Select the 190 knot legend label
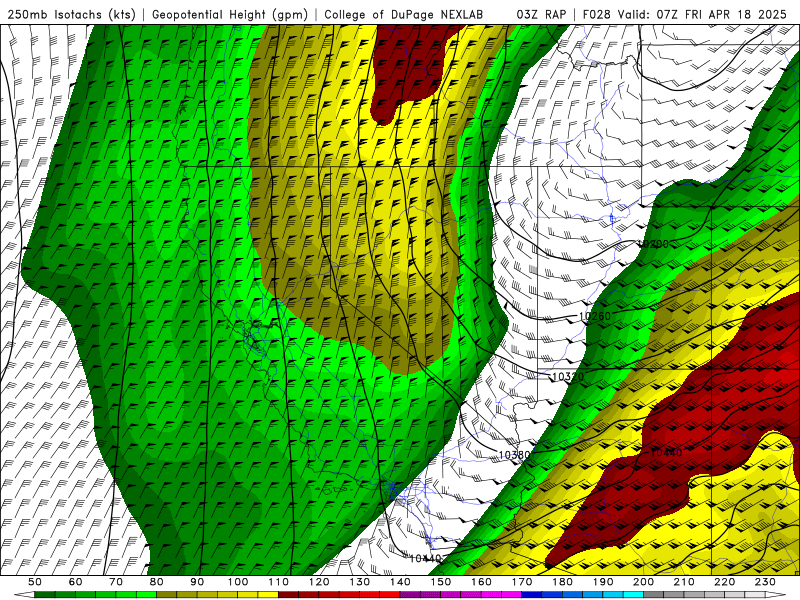Image resolution: width=800 pixels, height=600 pixels. click(604, 582)
